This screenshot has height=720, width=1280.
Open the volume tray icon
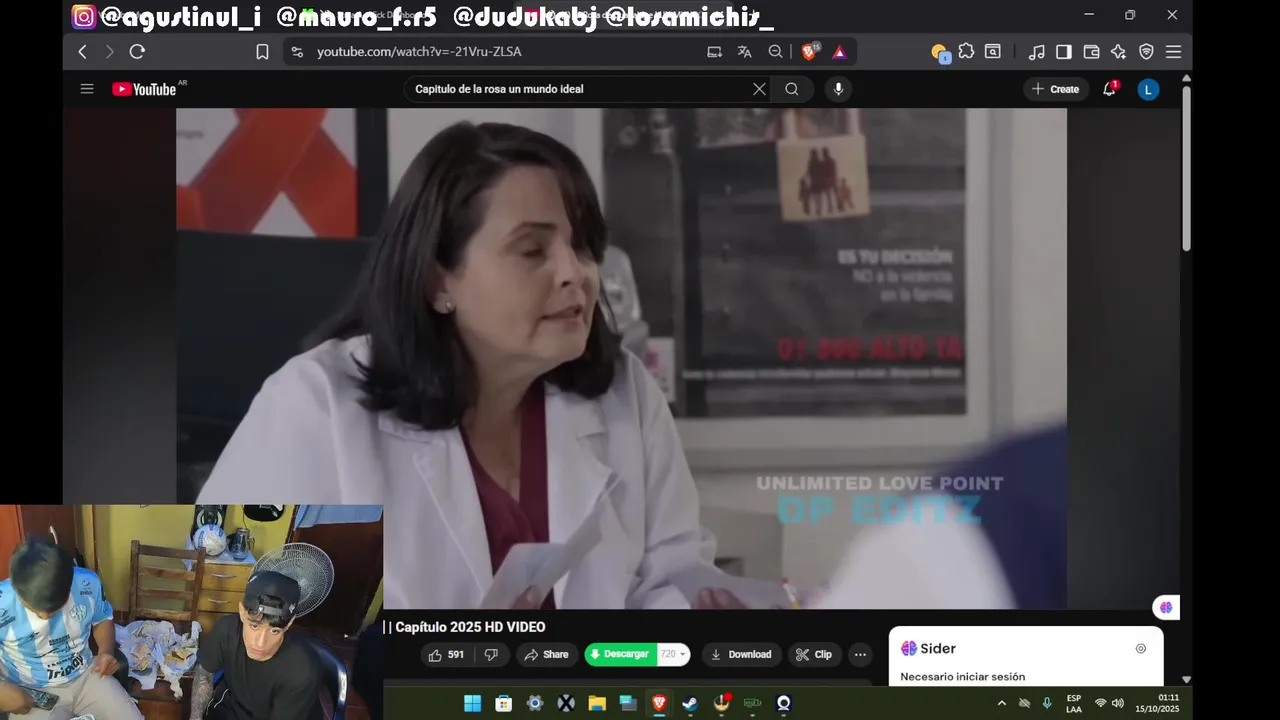pyautogui.click(x=1118, y=704)
